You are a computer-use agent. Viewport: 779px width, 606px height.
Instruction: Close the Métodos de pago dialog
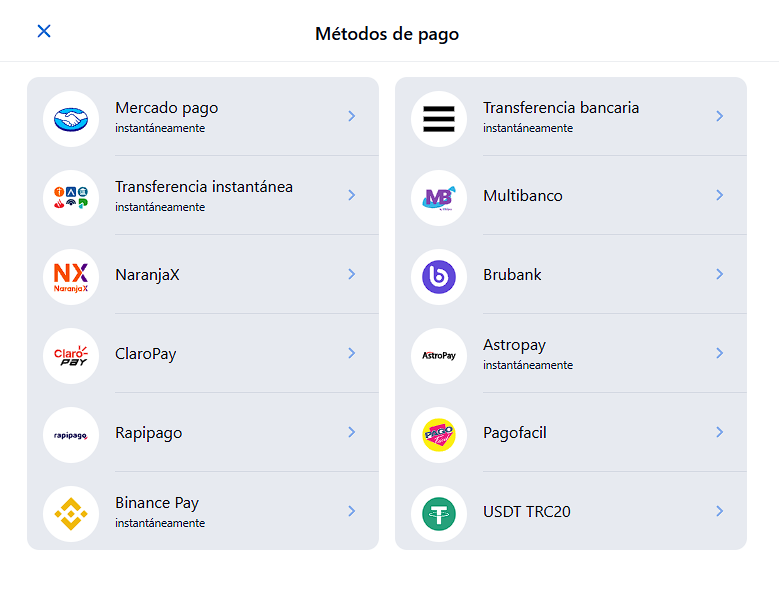(44, 31)
